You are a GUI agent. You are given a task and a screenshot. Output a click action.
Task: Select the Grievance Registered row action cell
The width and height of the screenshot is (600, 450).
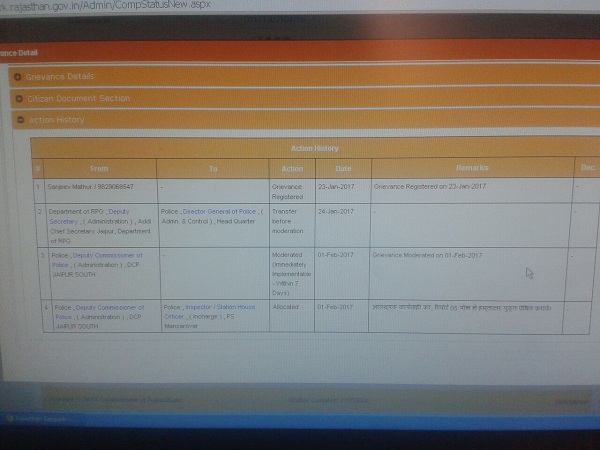291,191
